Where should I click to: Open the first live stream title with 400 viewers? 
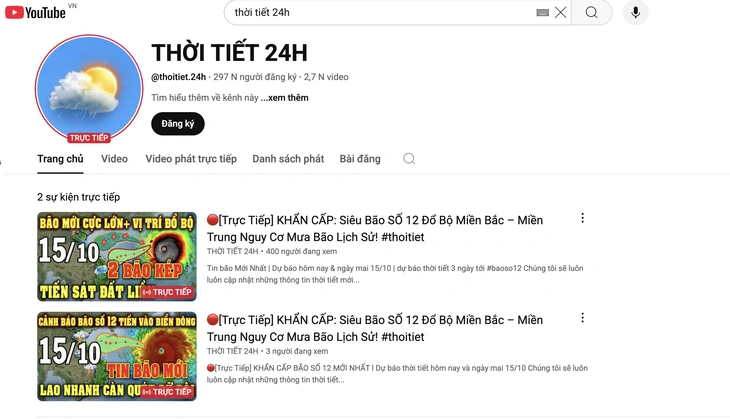pyautogui.click(x=375, y=229)
